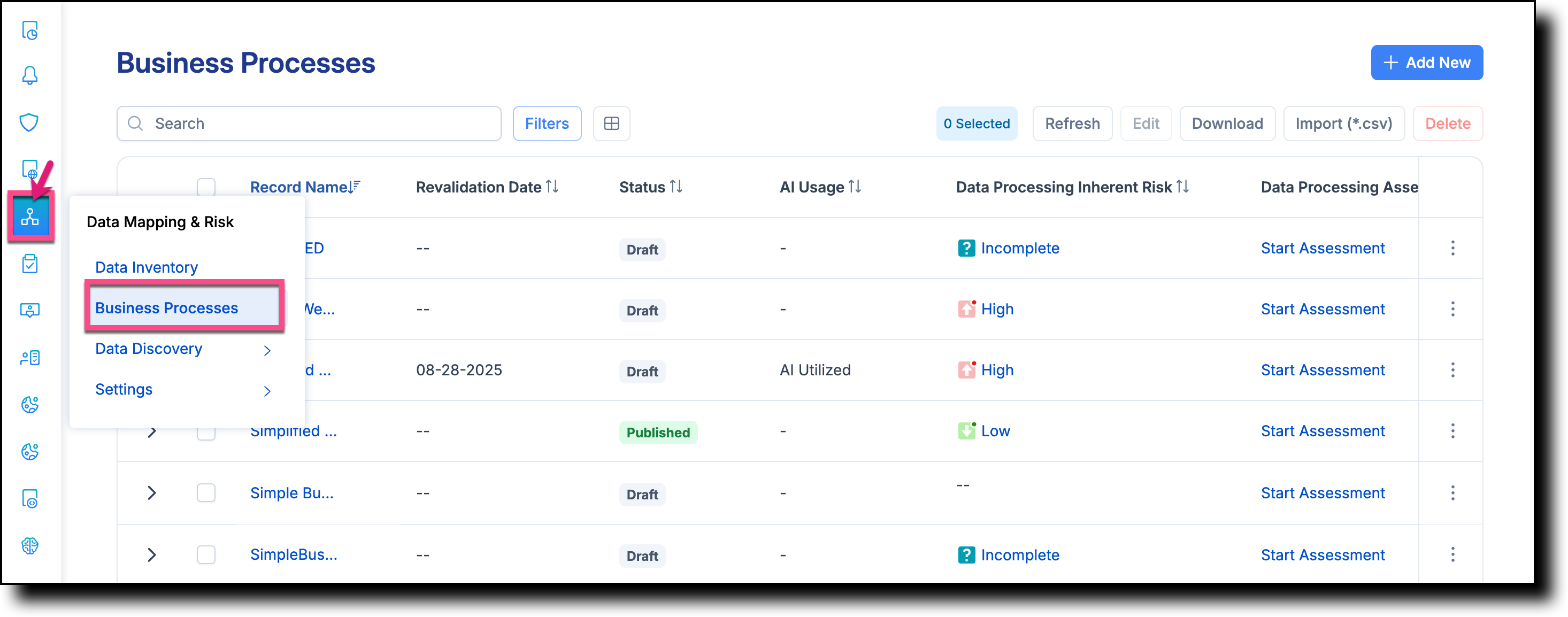The width and height of the screenshot is (1568, 617).
Task: Start Assessment for Simple Bu... row
Action: (x=1323, y=493)
